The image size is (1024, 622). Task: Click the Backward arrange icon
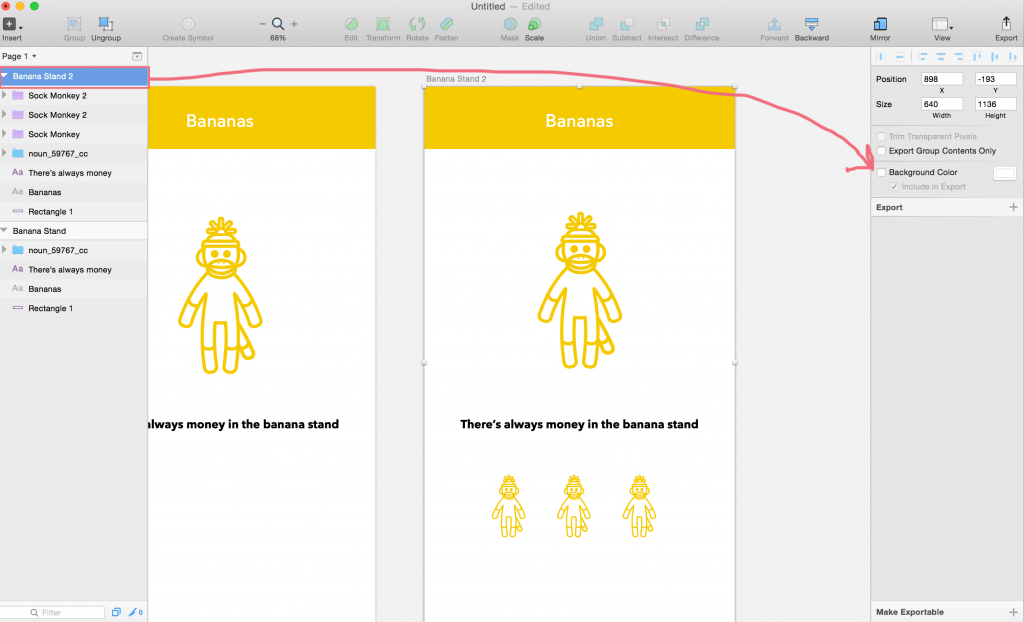click(811, 23)
